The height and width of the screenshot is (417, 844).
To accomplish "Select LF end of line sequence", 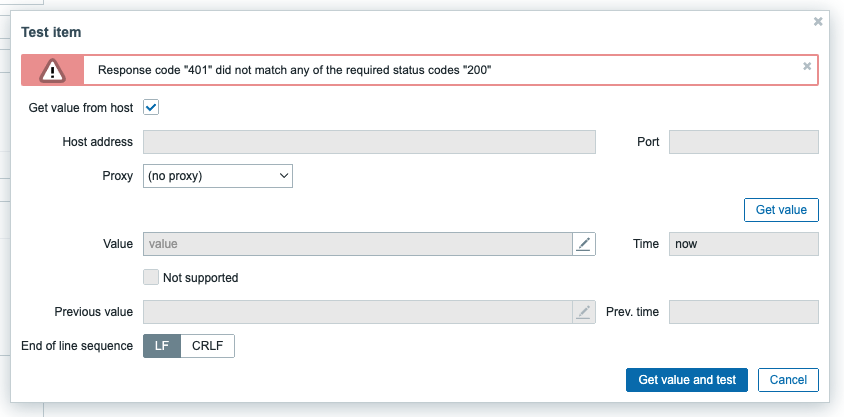I will 162,346.
